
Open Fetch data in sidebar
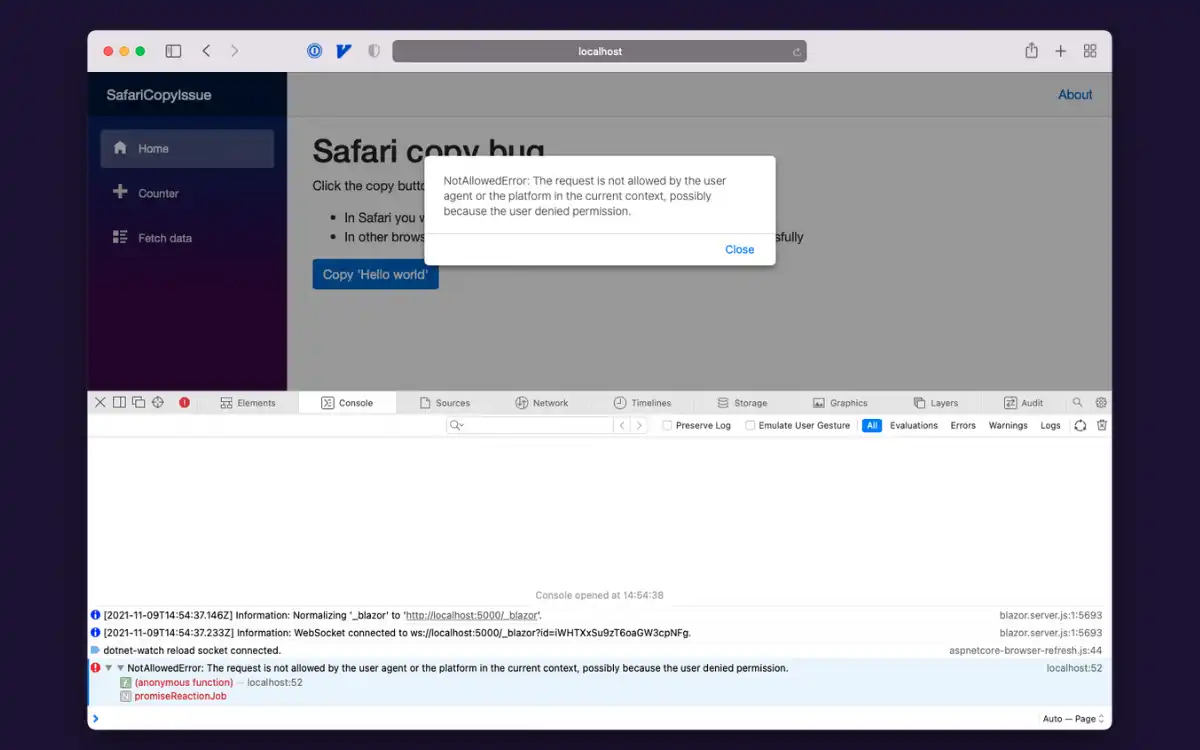pyautogui.click(x=187, y=238)
